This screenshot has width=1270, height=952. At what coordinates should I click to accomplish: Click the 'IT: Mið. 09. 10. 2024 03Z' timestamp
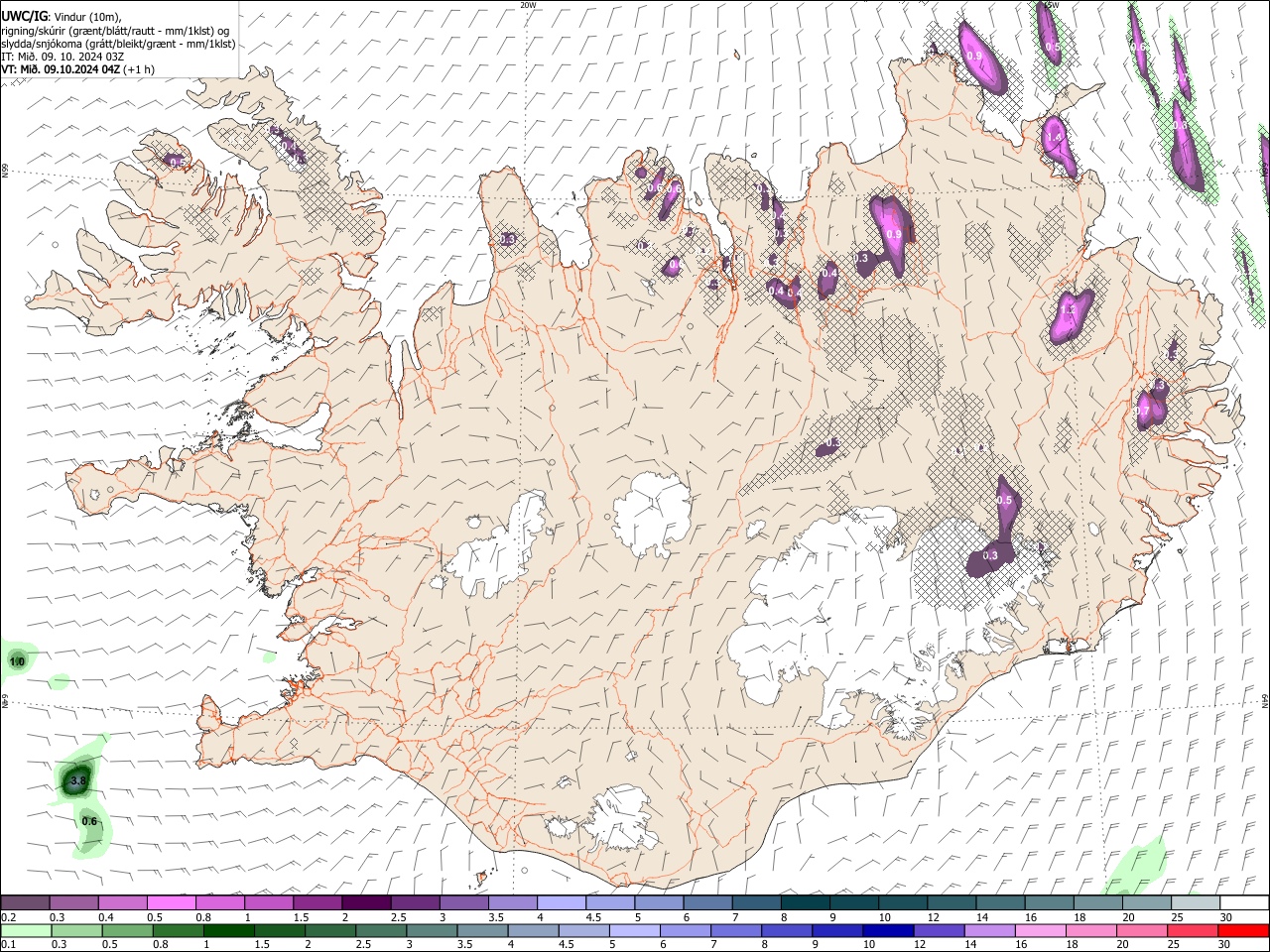tap(63, 57)
